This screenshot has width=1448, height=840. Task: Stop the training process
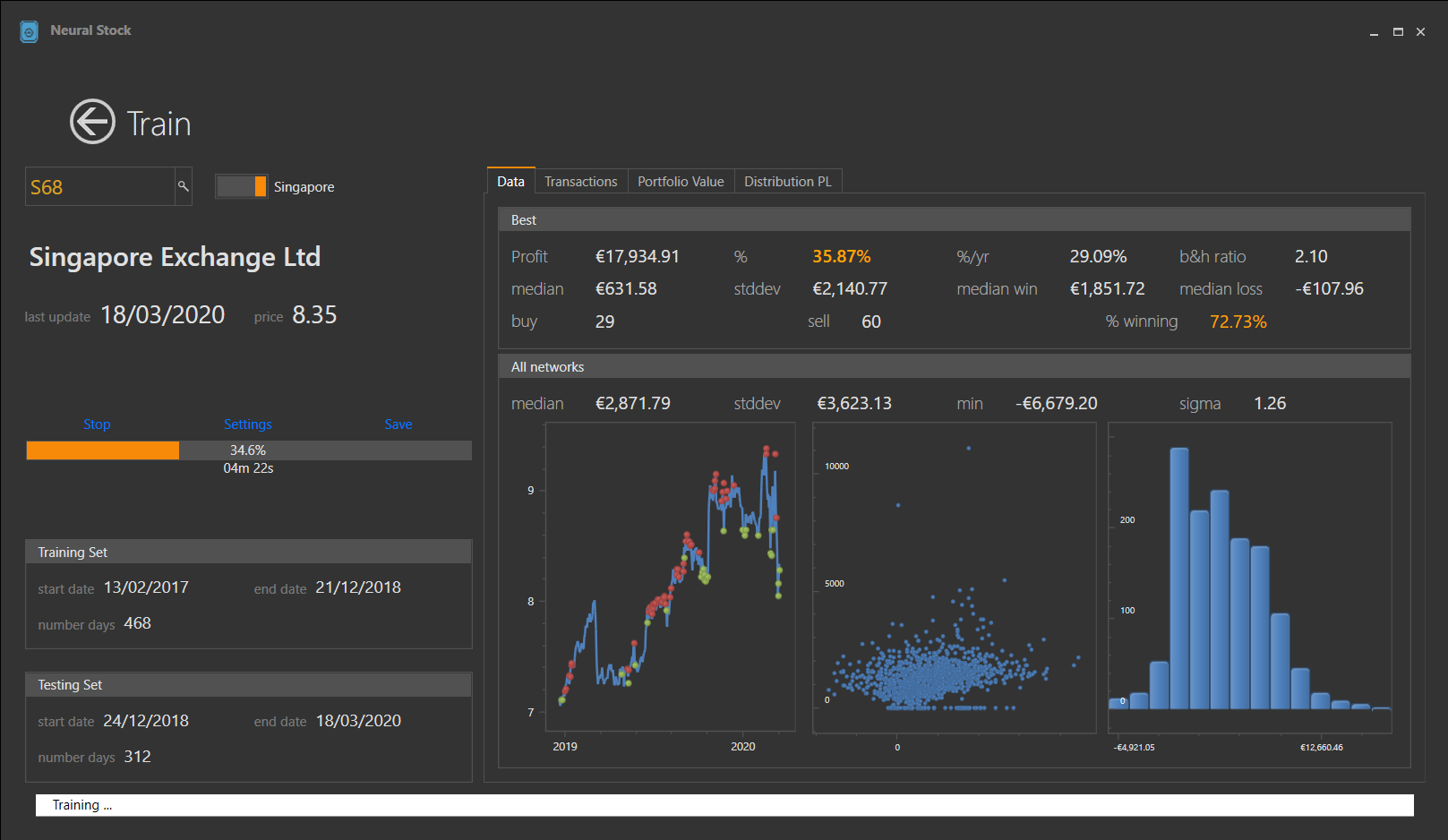(x=97, y=424)
